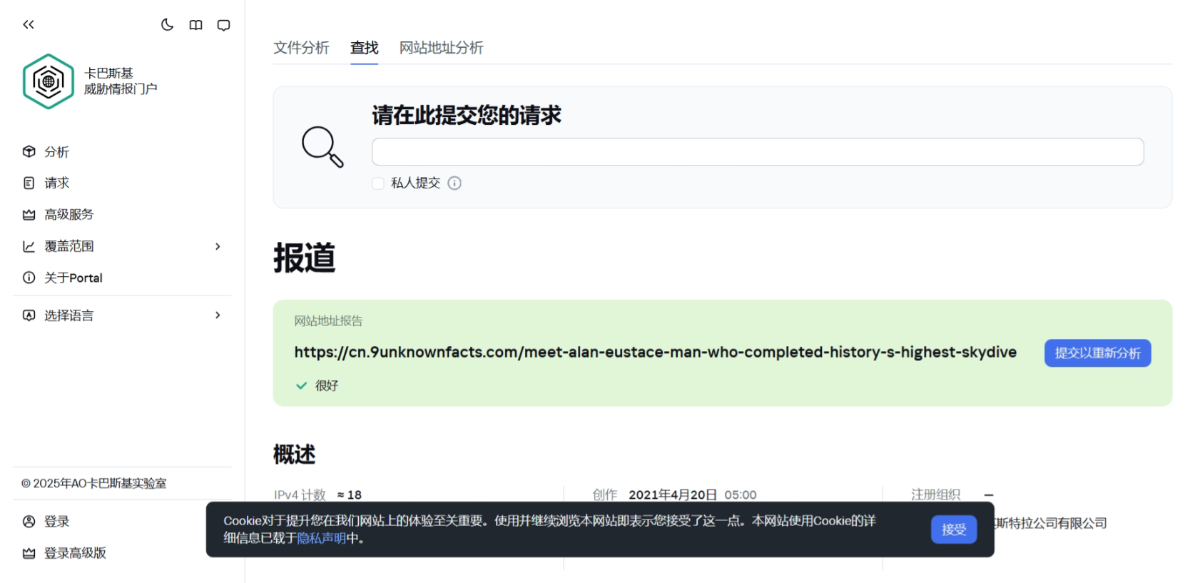Focus the request search input field

coord(758,152)
